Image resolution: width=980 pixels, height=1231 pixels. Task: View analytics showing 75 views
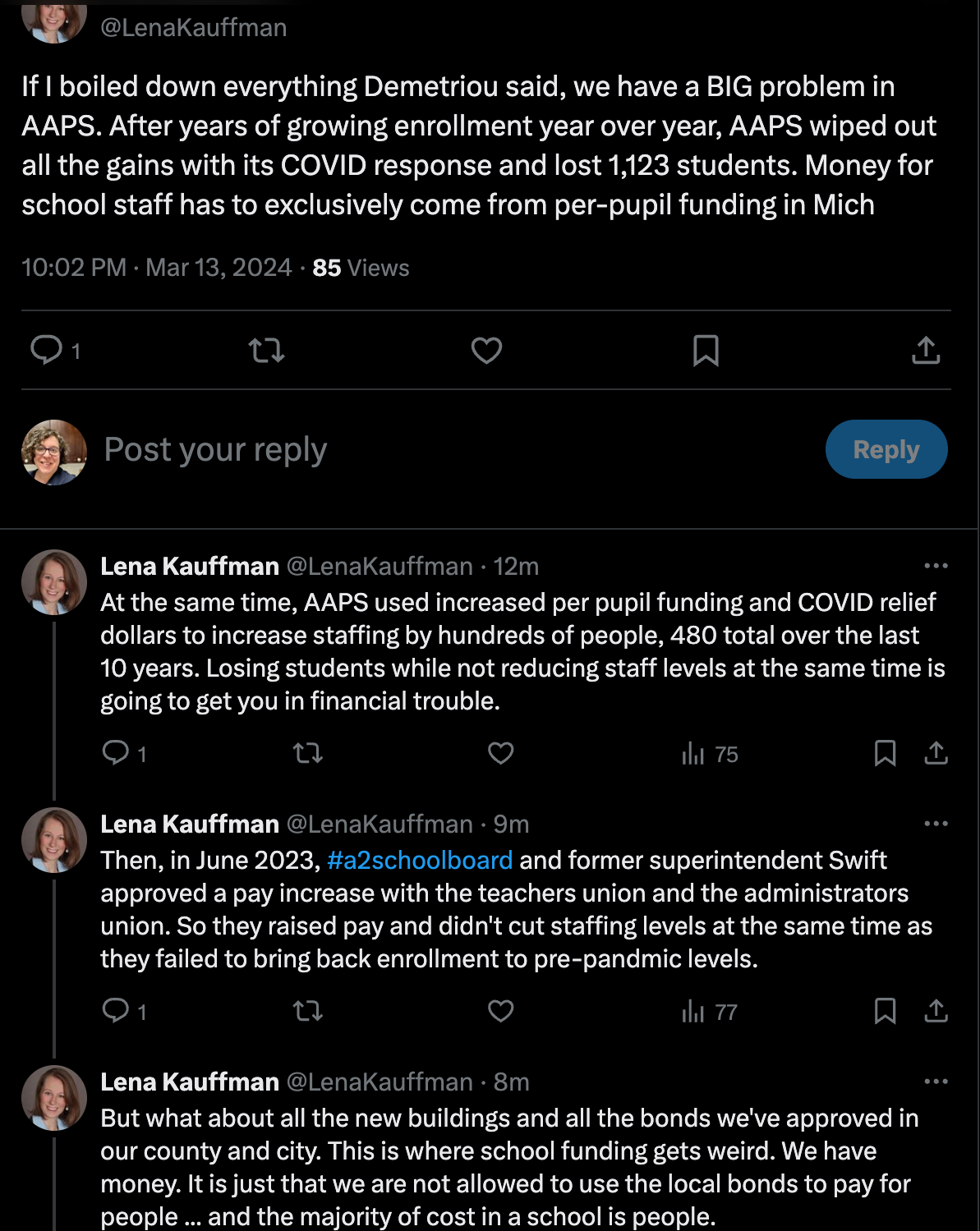(710, 754)
